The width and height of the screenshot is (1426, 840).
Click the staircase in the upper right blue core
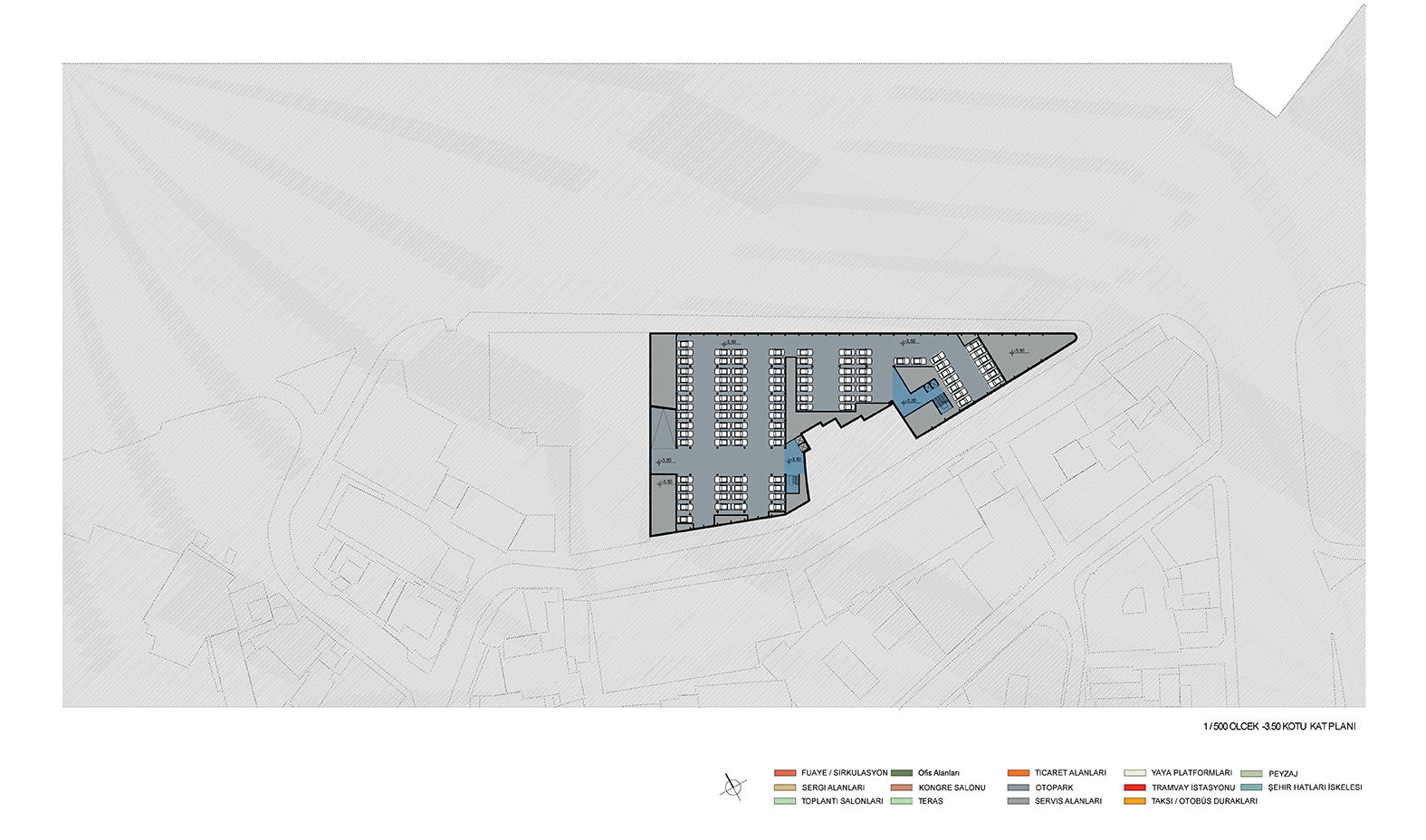tap(943, 403)
